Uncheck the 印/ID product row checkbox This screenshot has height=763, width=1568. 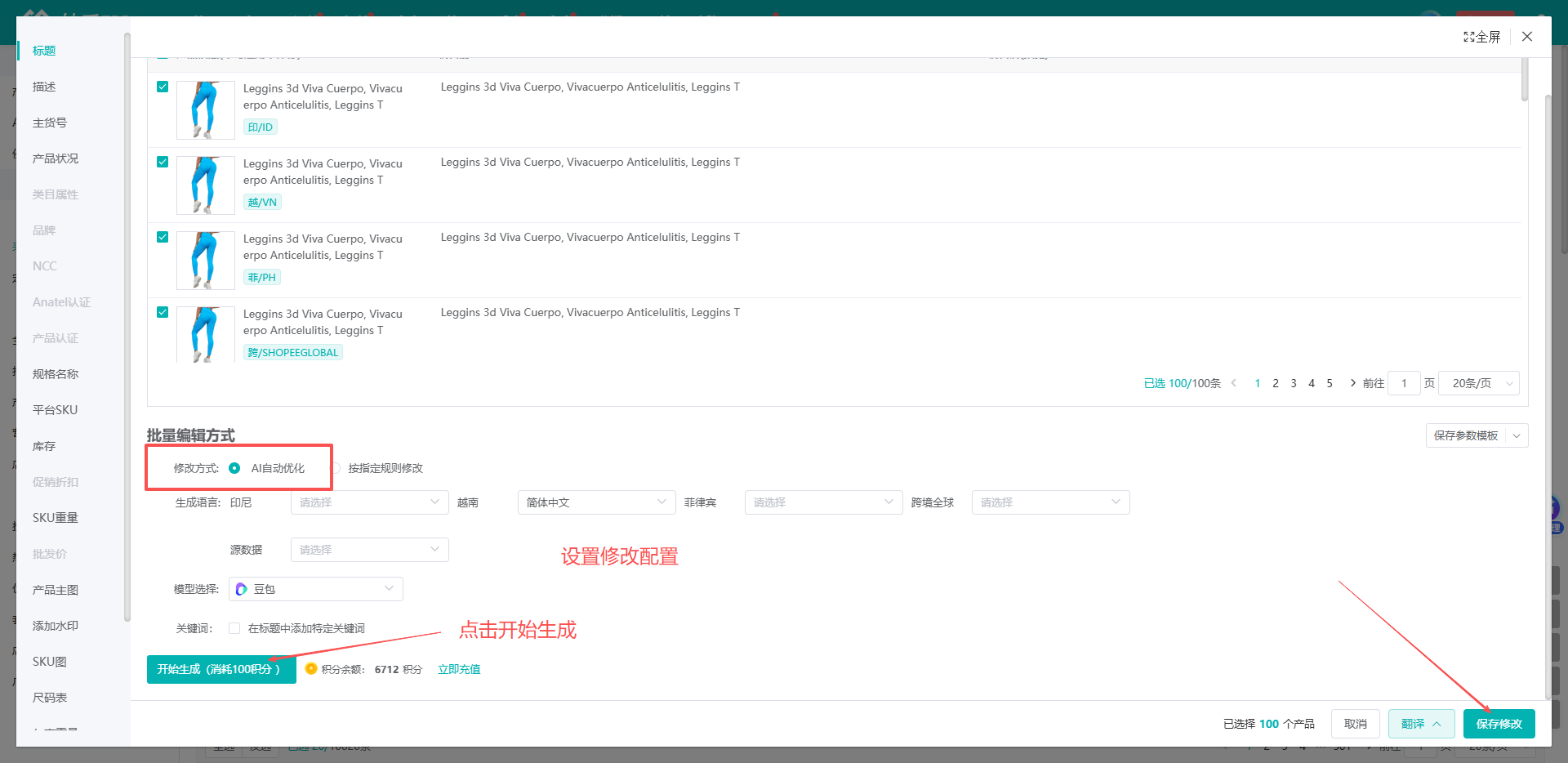163,87
